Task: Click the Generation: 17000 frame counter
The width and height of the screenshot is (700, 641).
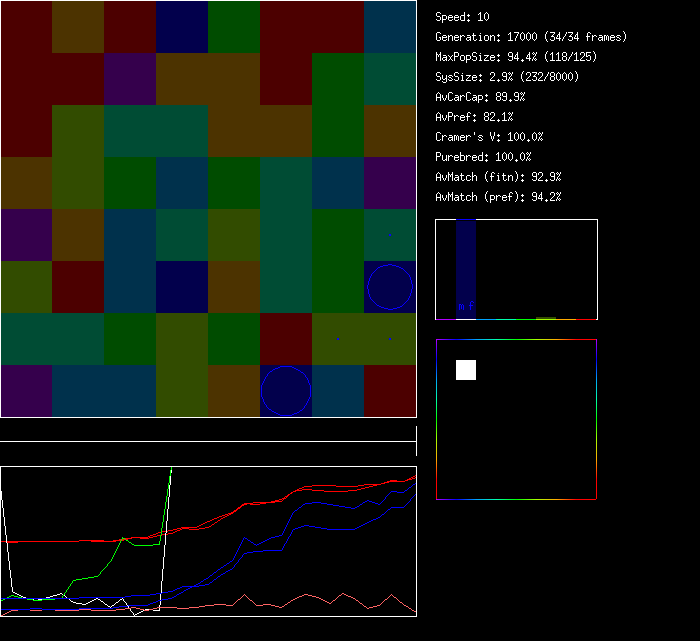Action: (531, 37)
